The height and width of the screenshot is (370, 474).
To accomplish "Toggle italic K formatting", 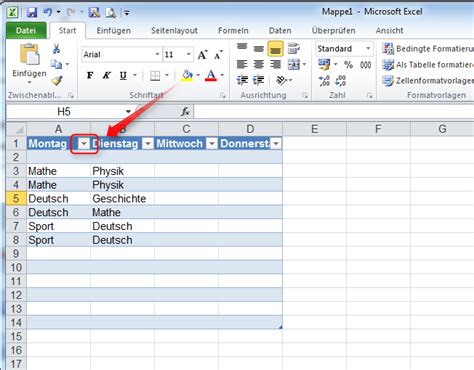I will (x=106, y=75).
